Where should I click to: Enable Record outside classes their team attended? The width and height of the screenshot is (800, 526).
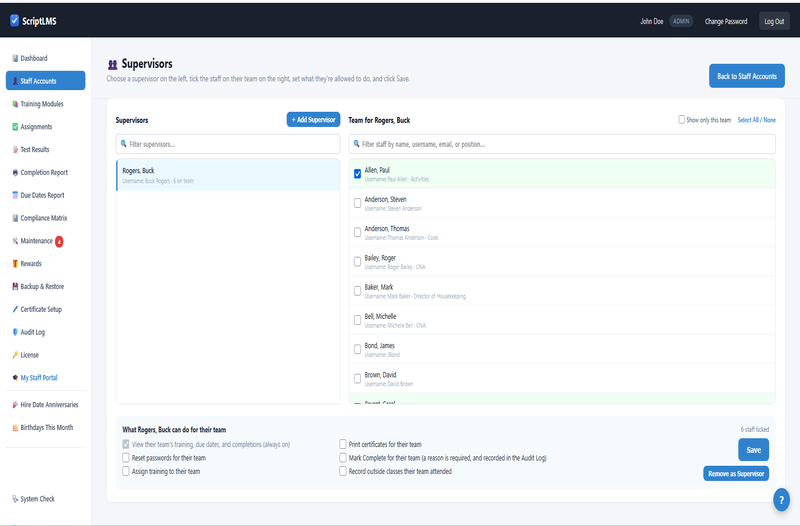coord(342,471)
